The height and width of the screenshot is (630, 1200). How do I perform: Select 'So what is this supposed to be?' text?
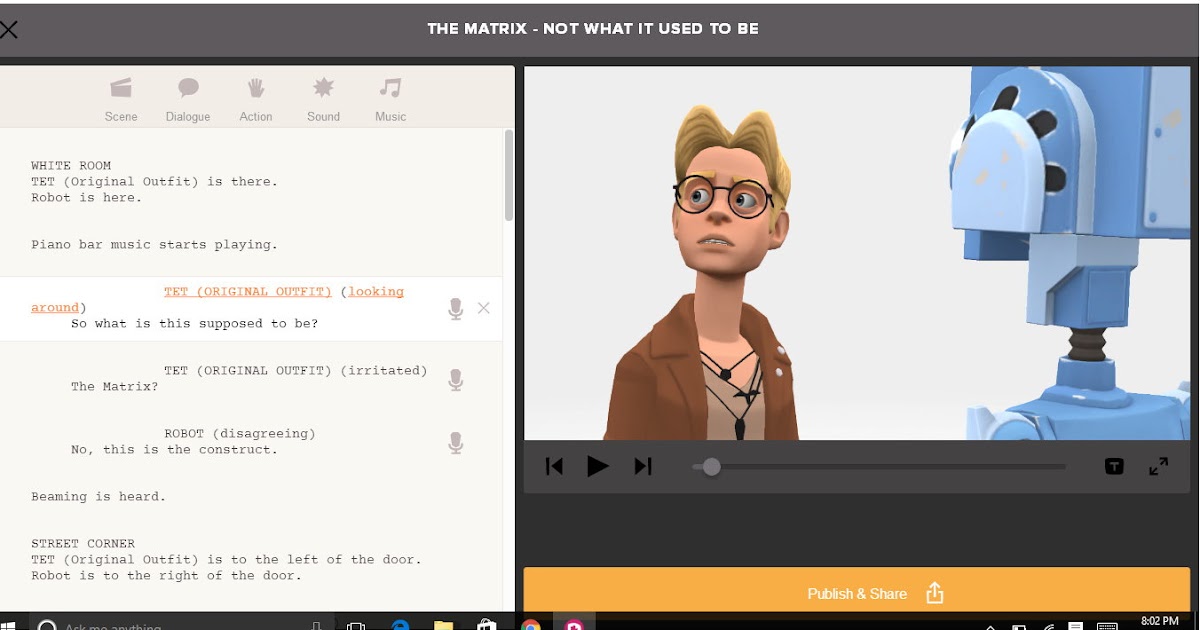(195, 324)
